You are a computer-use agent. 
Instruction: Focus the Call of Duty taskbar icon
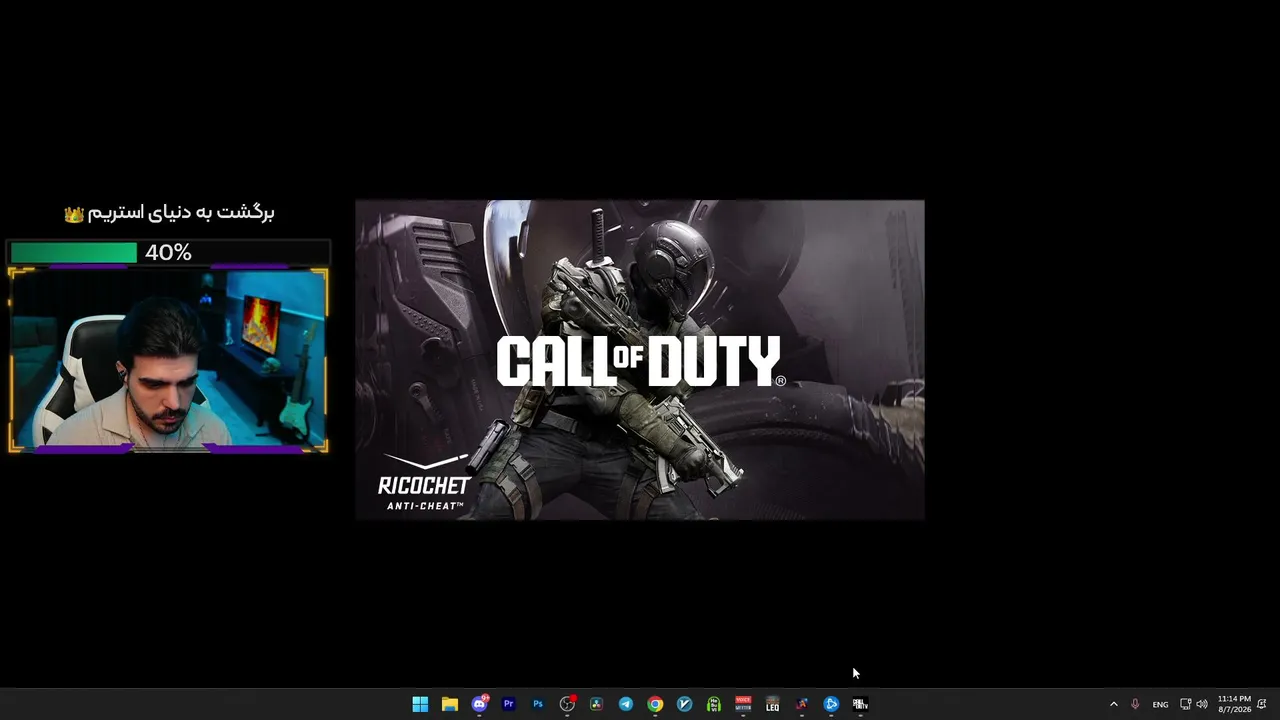860,704
